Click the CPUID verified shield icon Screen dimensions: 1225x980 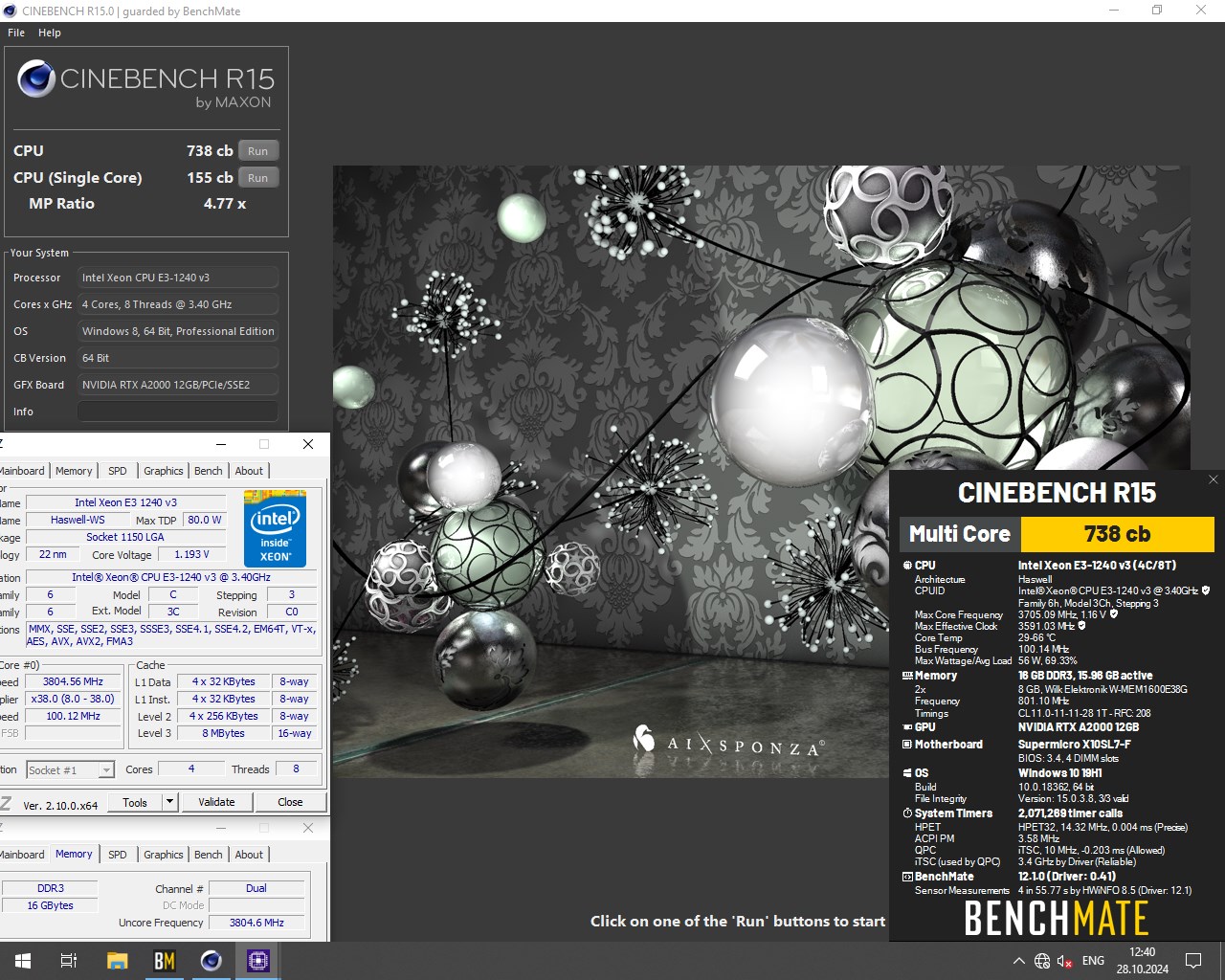tap(1206, 590)
